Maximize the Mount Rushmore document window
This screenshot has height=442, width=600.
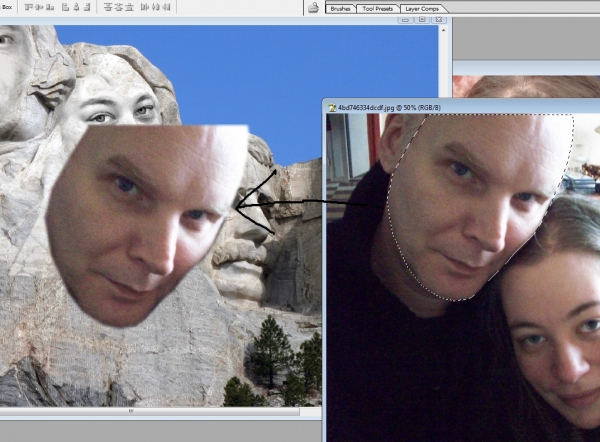pyautogui.click(x=422, y=20)
